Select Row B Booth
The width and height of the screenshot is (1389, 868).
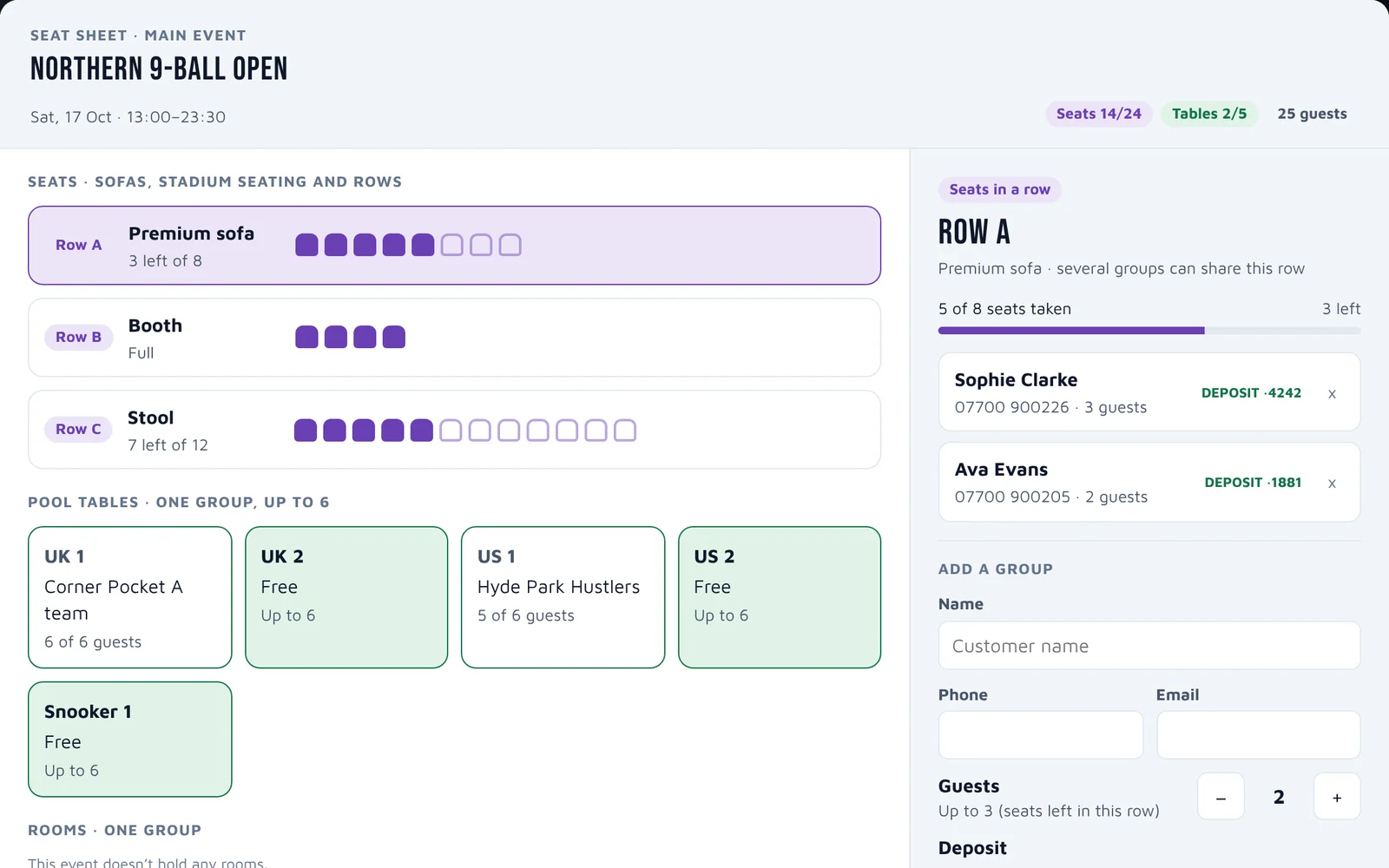[454, 338]
